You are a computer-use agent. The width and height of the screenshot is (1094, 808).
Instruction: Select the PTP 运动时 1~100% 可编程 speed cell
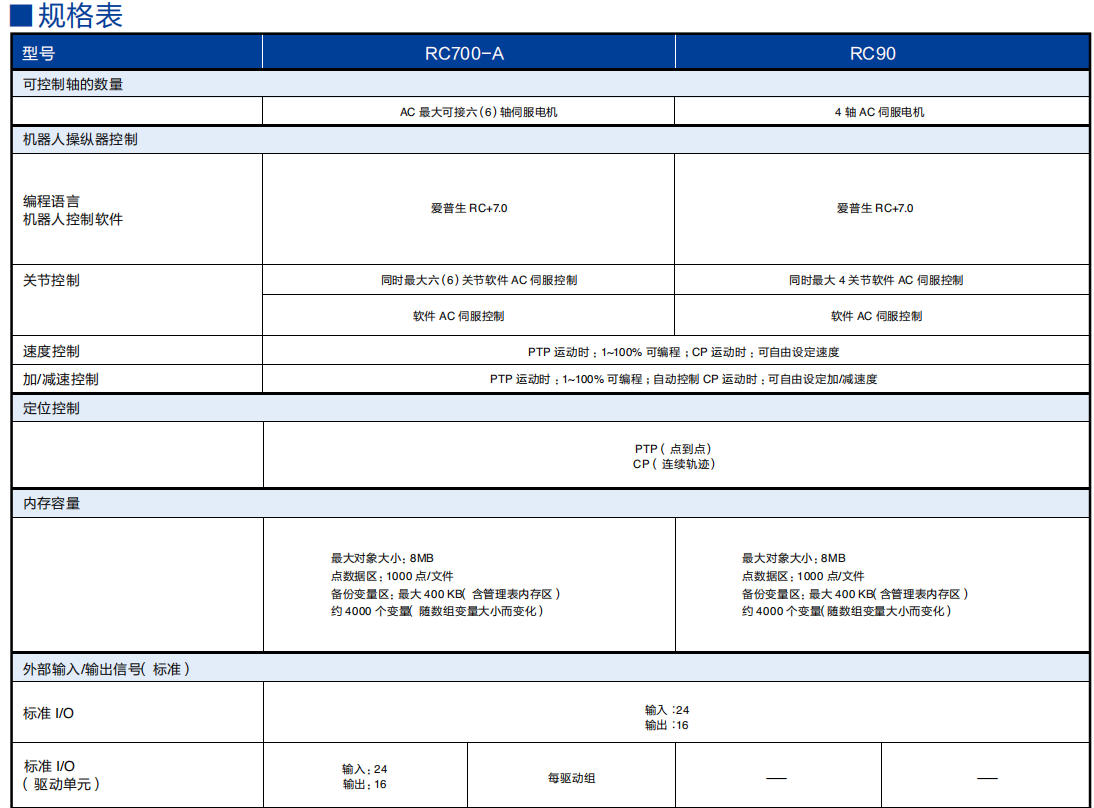[676, 351]
